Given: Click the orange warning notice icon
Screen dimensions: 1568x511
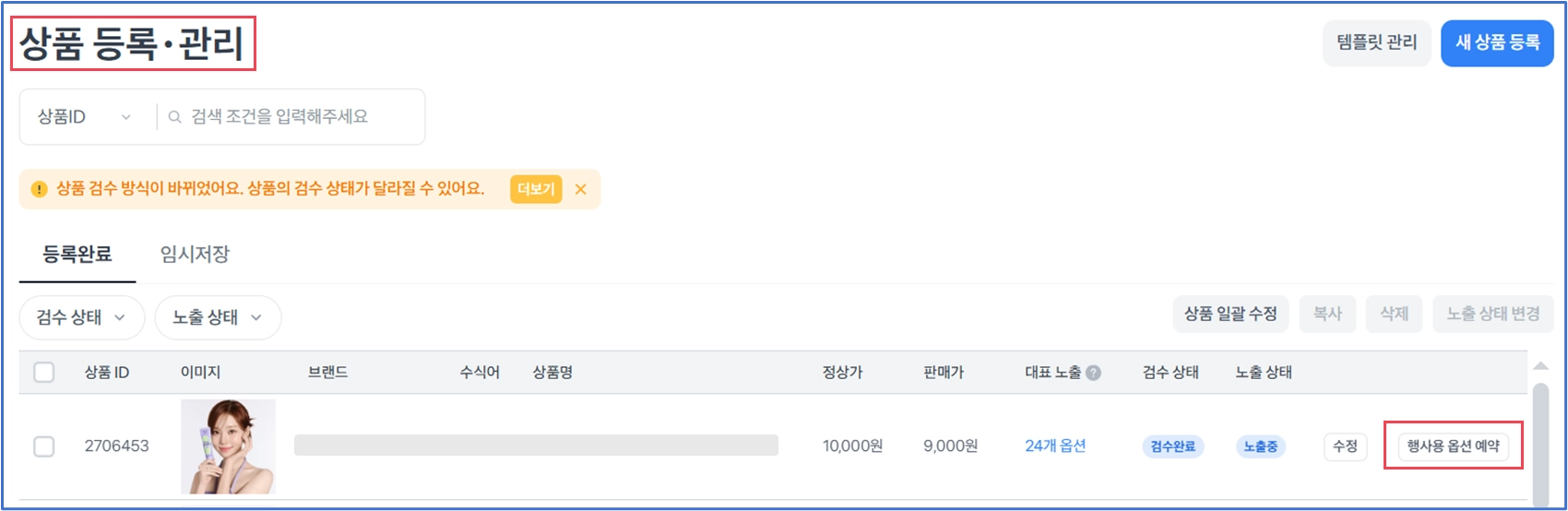Looking at the screenshot, I should pyautogui.click(x=39, y=189).
